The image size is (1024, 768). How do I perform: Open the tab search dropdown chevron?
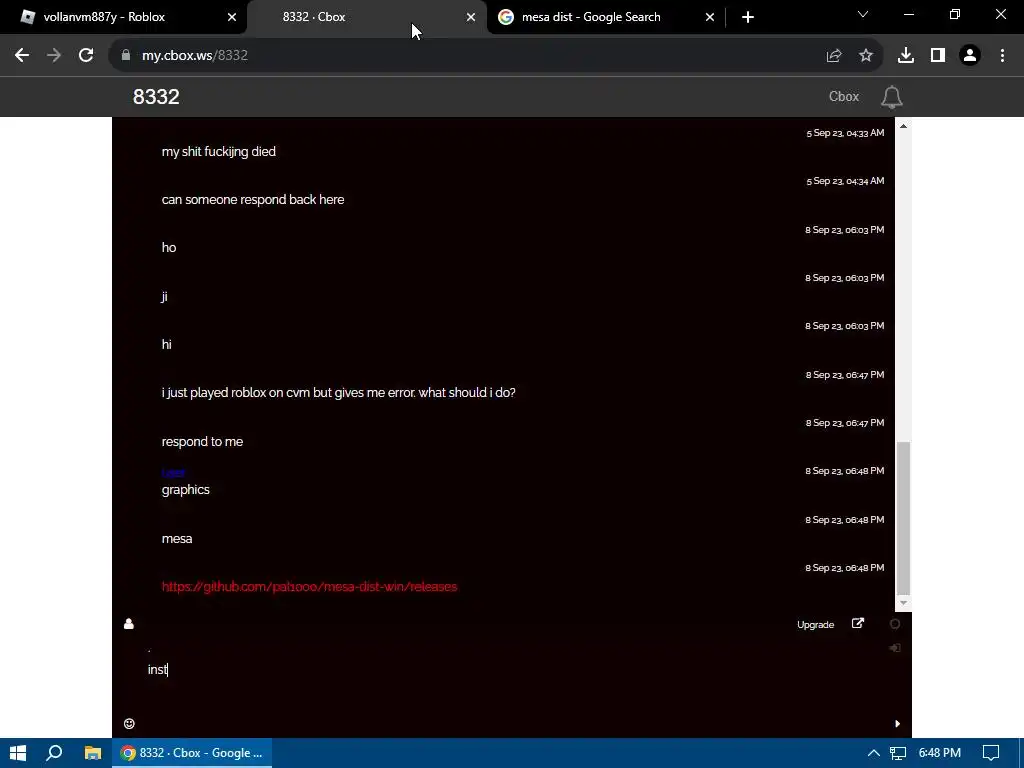[863, 14]
